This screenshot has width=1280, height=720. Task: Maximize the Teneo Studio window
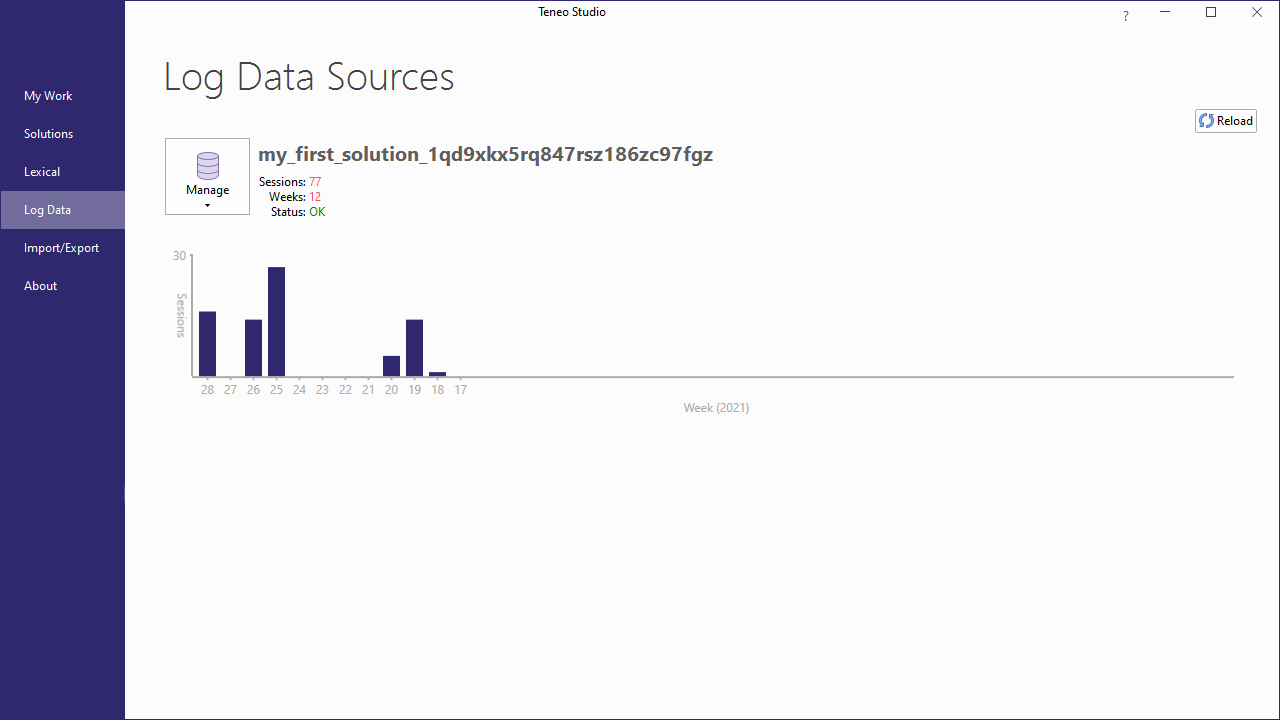(1211, 12)
